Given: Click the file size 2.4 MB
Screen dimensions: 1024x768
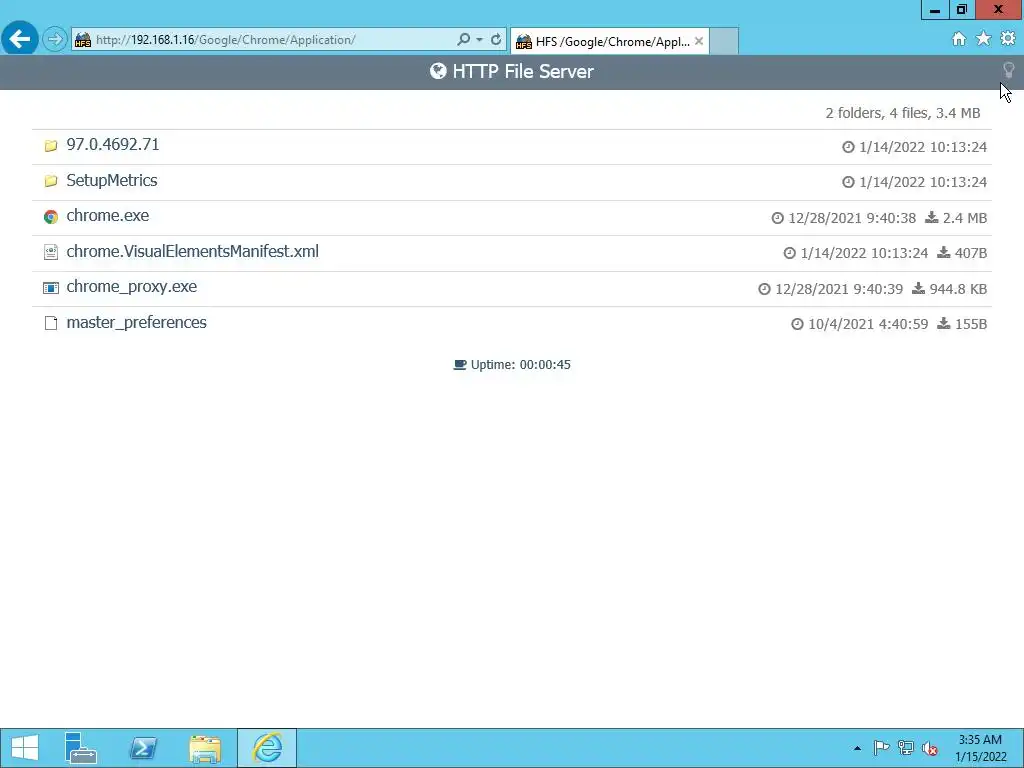Looking at the screenshot, I should click(965, 218).
